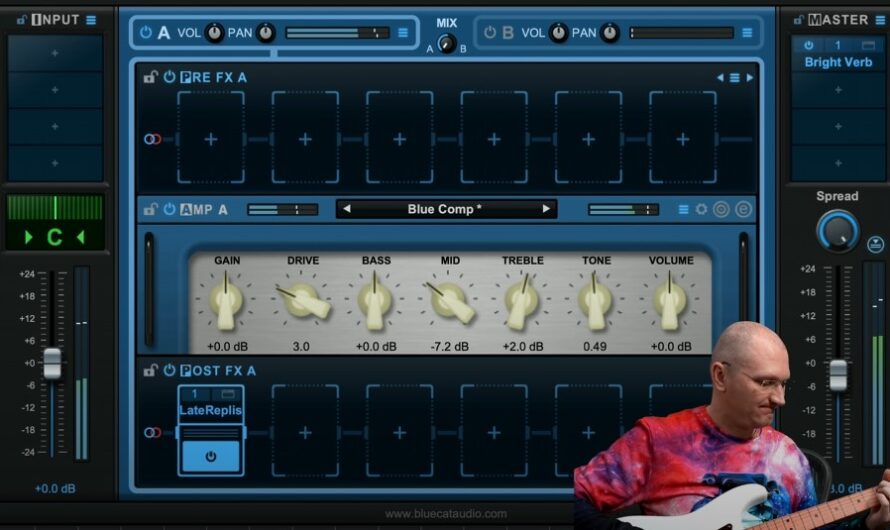The width and height of the screenshot is (890, 530).
Task: Toggle AMP A power button
Action: (169, 209)
